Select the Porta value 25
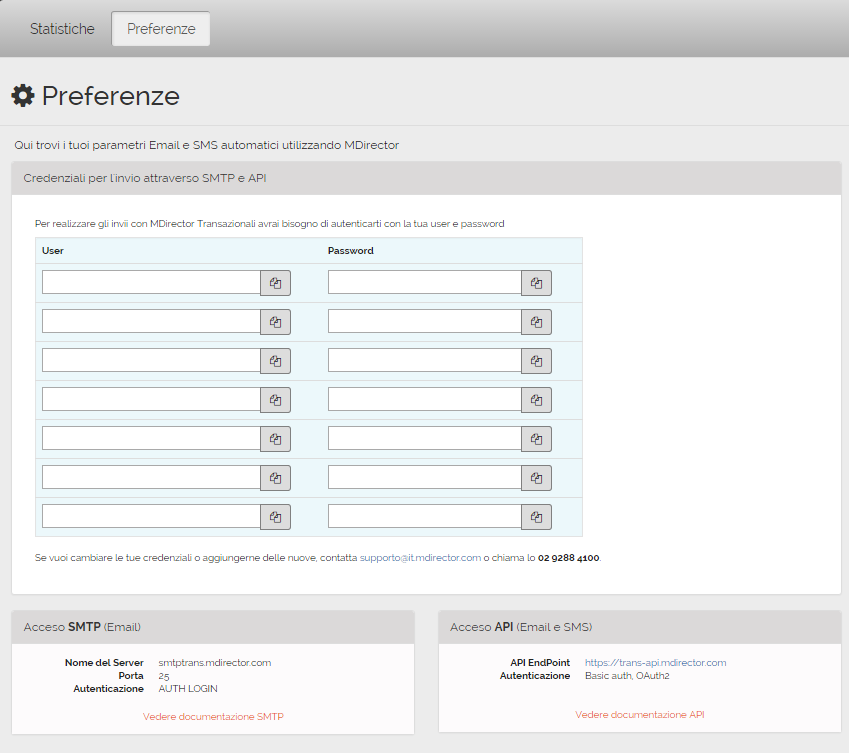 164,676
